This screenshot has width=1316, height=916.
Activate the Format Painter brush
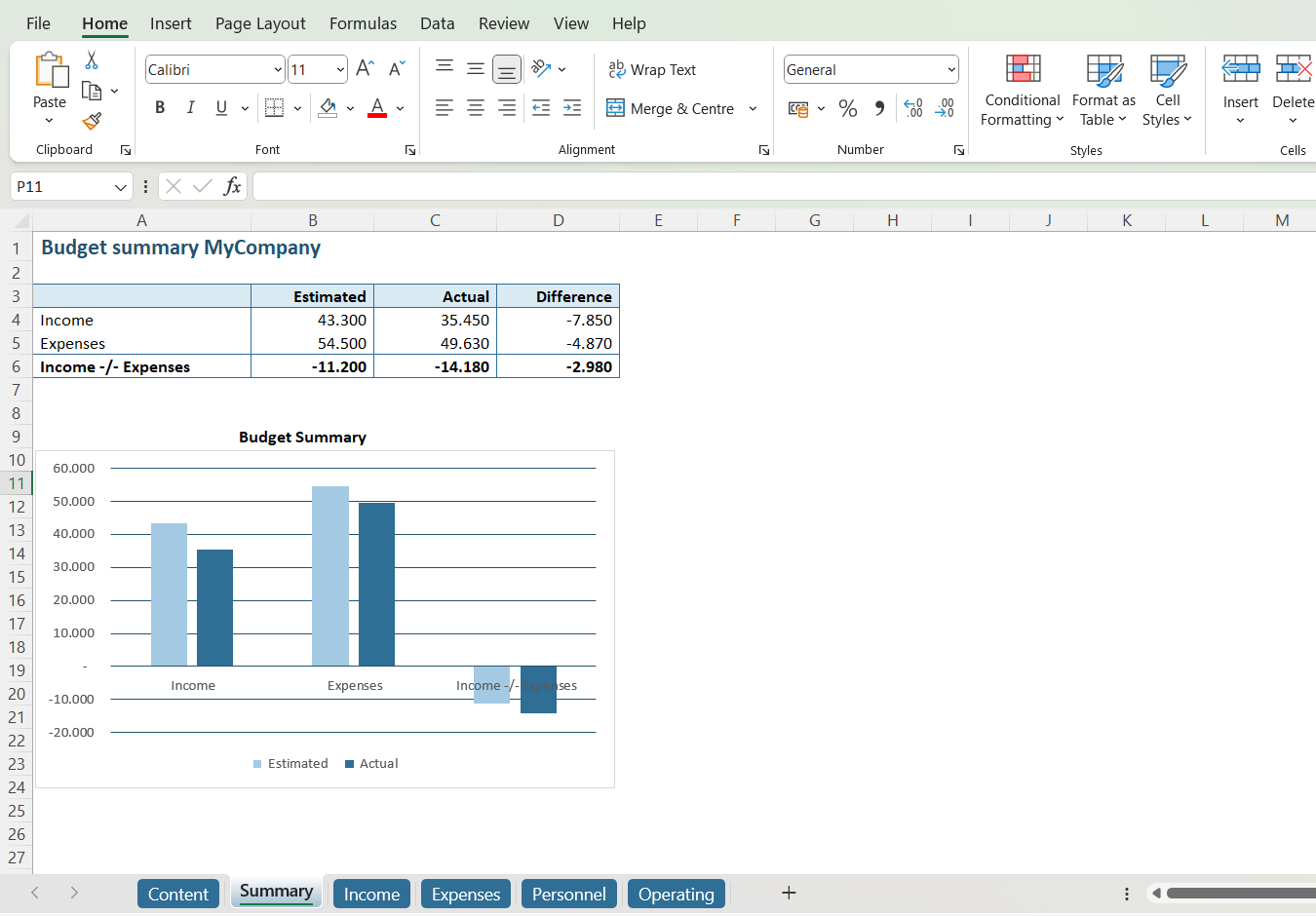92,121
